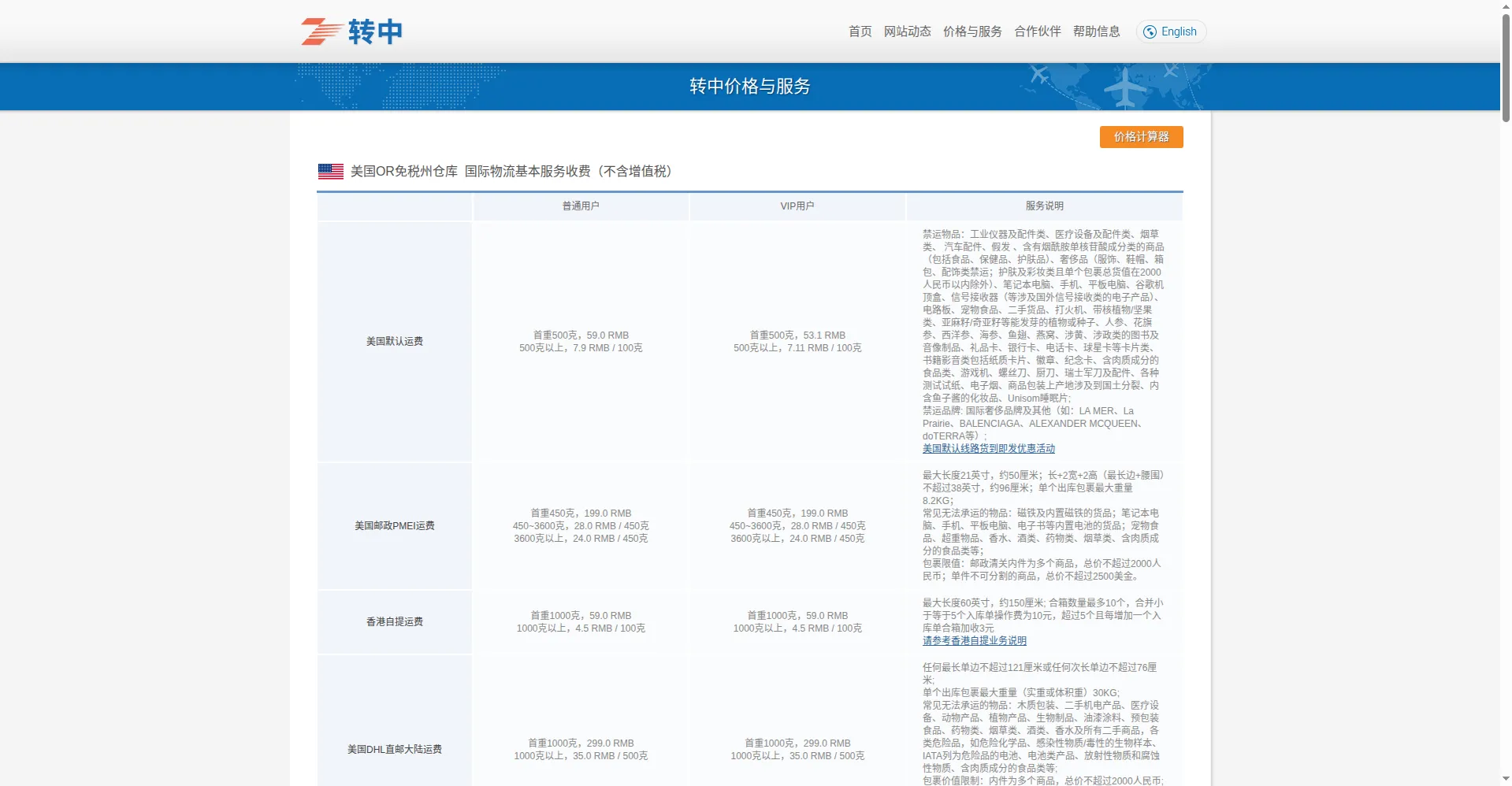Click 500克以上，7.11 RMB / 100克 text
This screenshot has height=786, width=1512.
point(797,347)
